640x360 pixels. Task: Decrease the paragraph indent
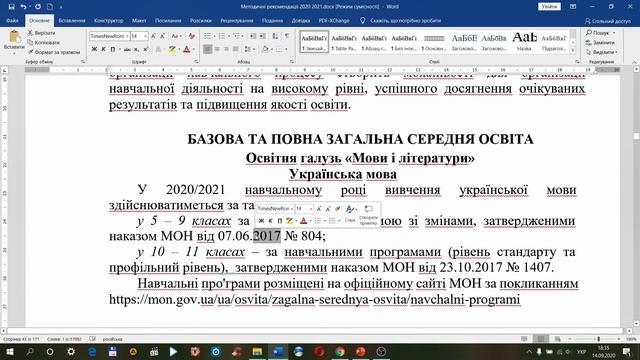pyautogui.click(x=253, y=36)
